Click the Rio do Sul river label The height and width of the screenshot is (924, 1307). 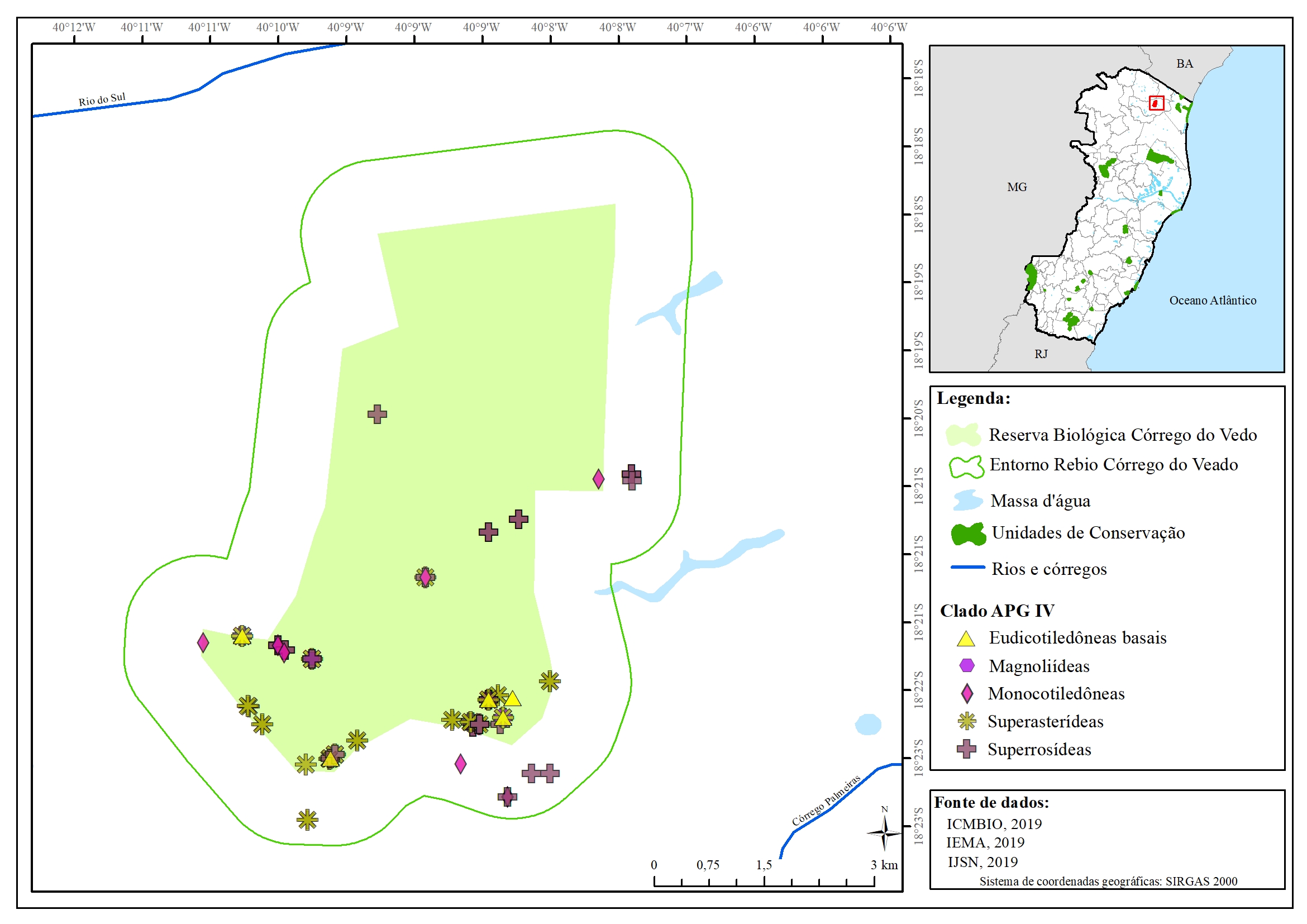(102, 99)
